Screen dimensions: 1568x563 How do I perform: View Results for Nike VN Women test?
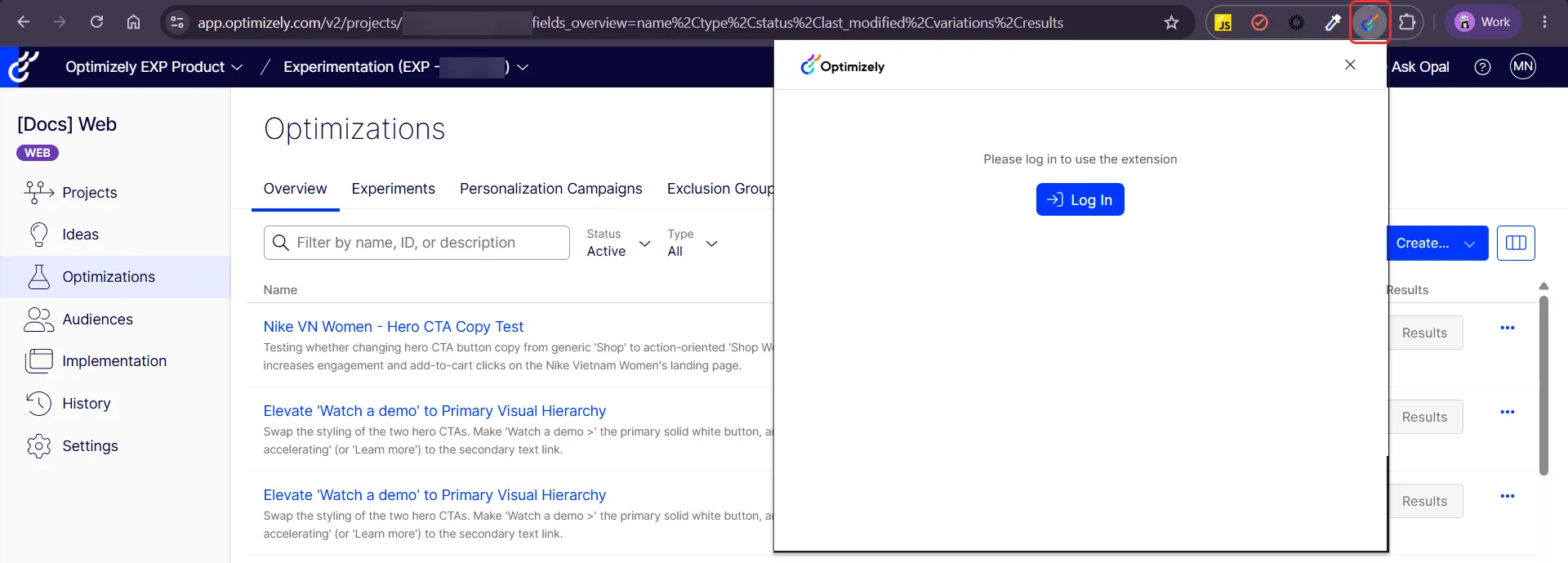1424,333
